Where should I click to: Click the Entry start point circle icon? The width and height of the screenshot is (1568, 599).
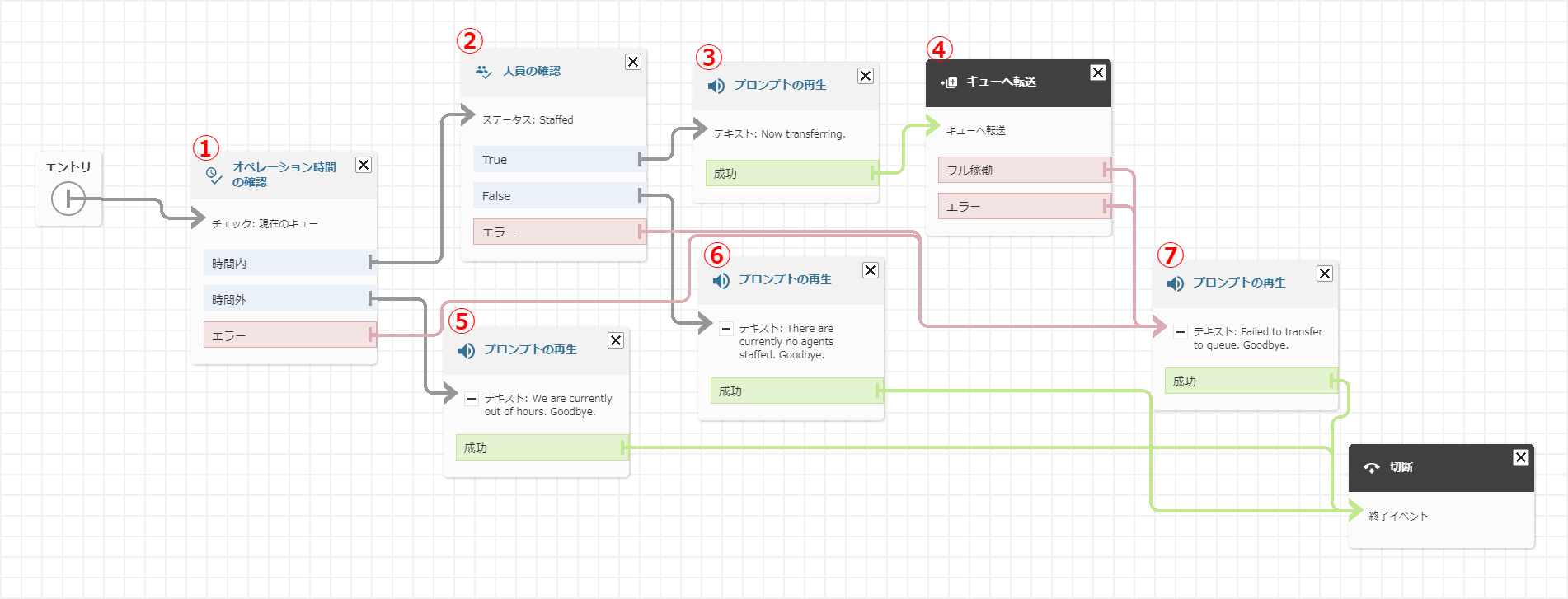[68, 199]
